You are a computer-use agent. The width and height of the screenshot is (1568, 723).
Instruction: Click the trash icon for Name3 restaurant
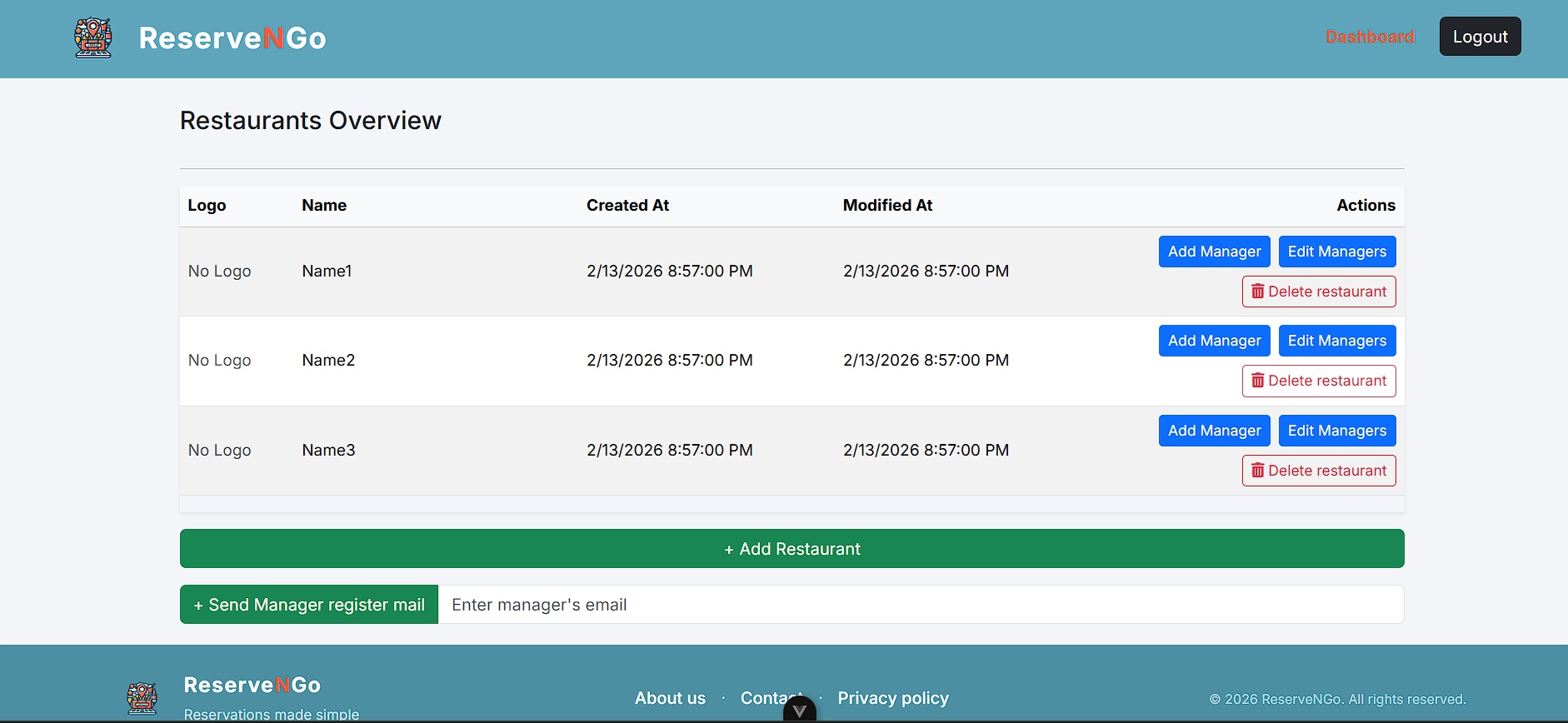coord(1257,471)
